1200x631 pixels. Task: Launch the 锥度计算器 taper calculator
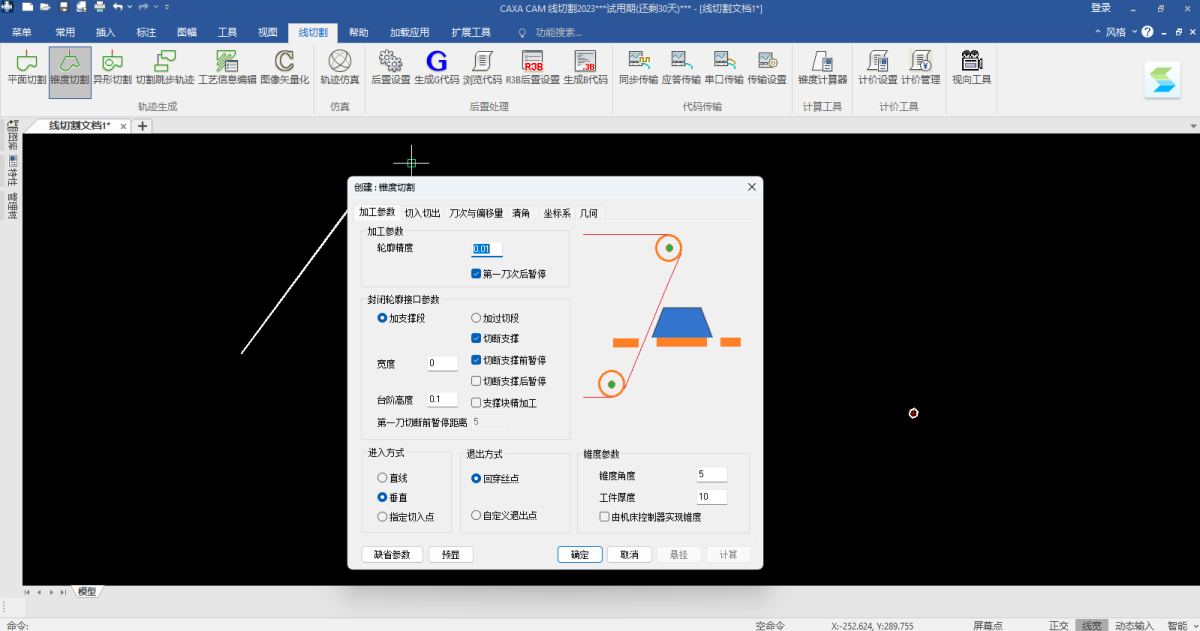822,67
